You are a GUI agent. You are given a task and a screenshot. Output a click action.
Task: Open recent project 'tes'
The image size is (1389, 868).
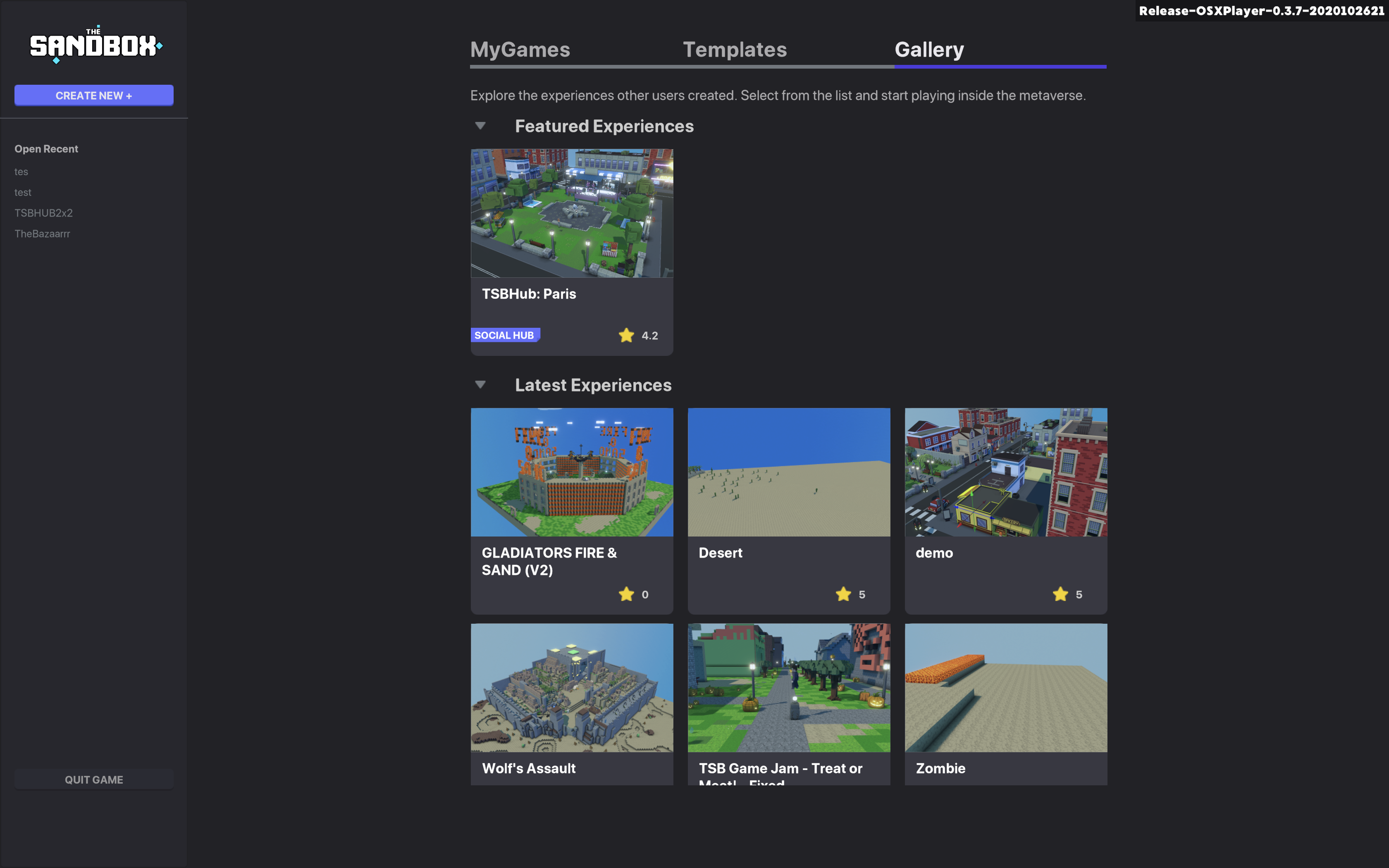point(21,172)
